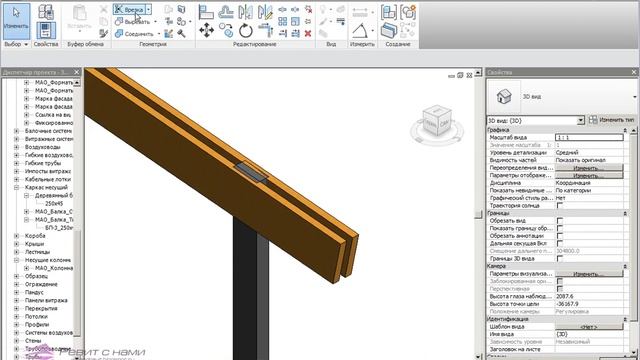Toggle the Обрезать аннотации checkbox
The width and height of the screenshot is (640, 360).
point(560,236)
